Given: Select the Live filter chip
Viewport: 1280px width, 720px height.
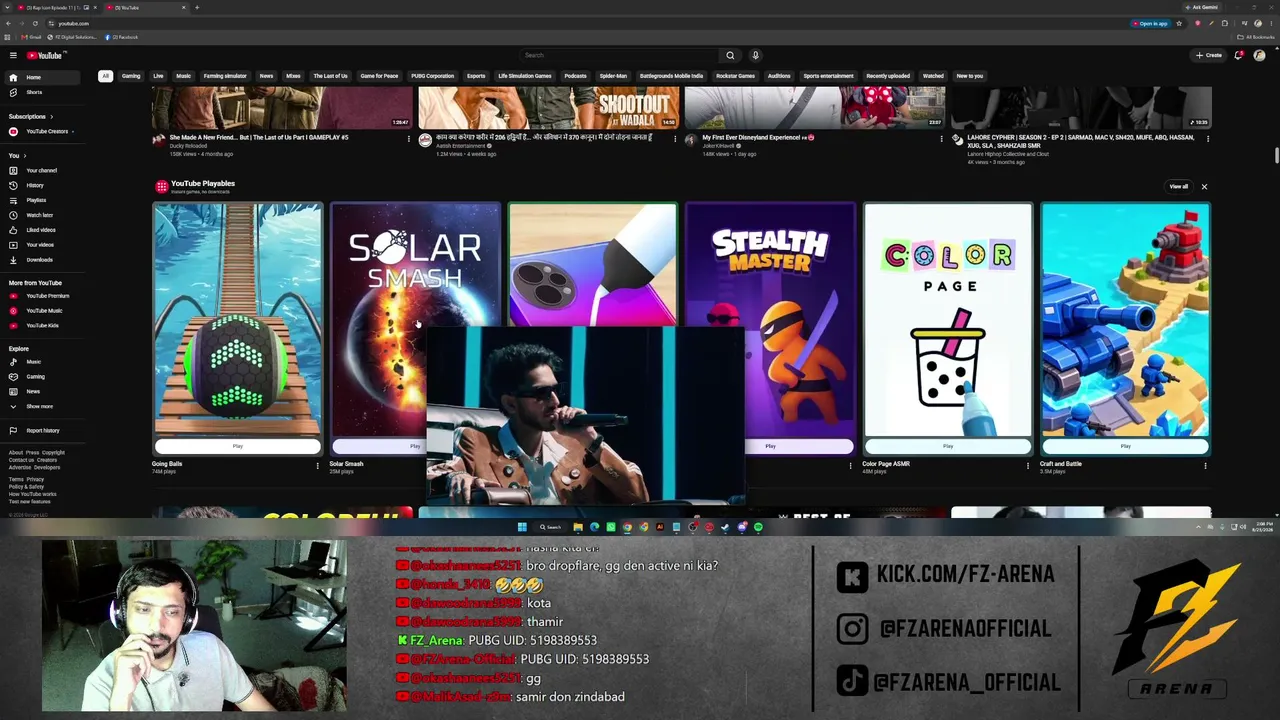Looking at the screenshot, I should (x=158, y=76).
